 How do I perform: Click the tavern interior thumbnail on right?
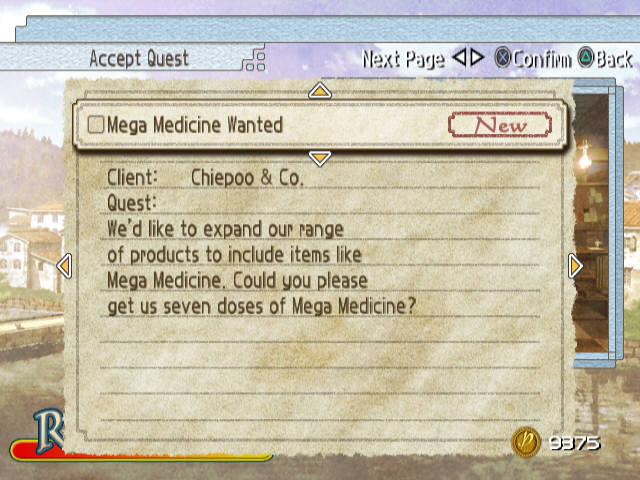click(x=591, y=222)
